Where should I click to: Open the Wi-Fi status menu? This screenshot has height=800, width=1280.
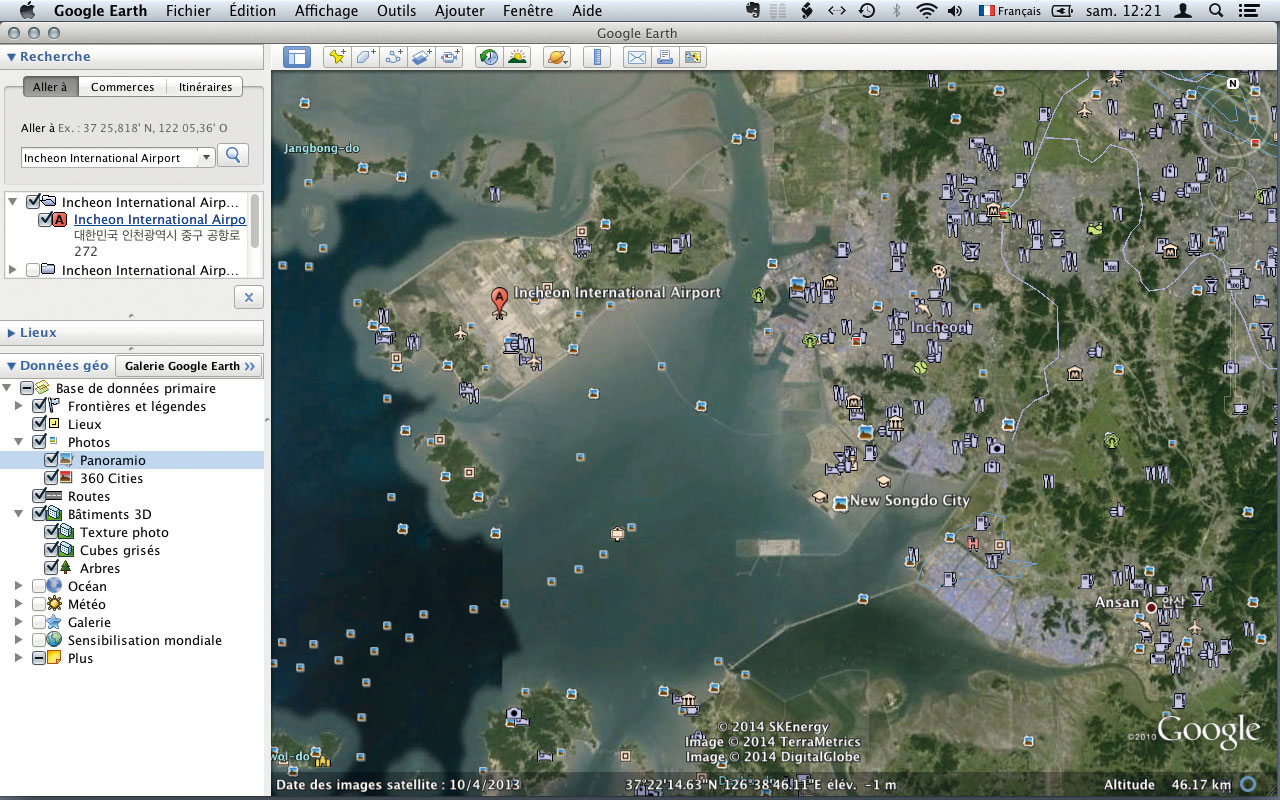point(926,11)
